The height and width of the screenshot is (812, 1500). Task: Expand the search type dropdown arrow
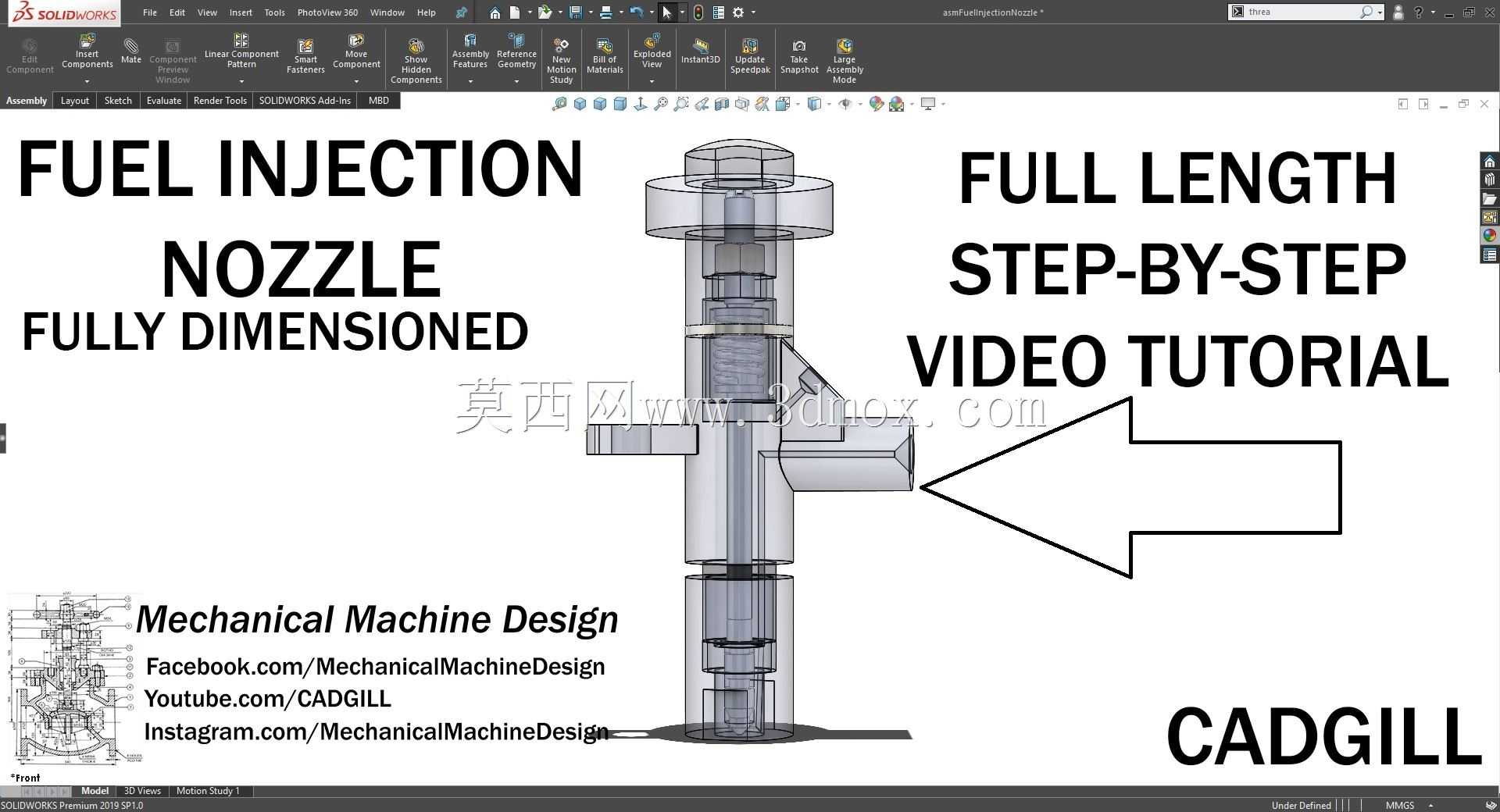(x=1380, y=12)
